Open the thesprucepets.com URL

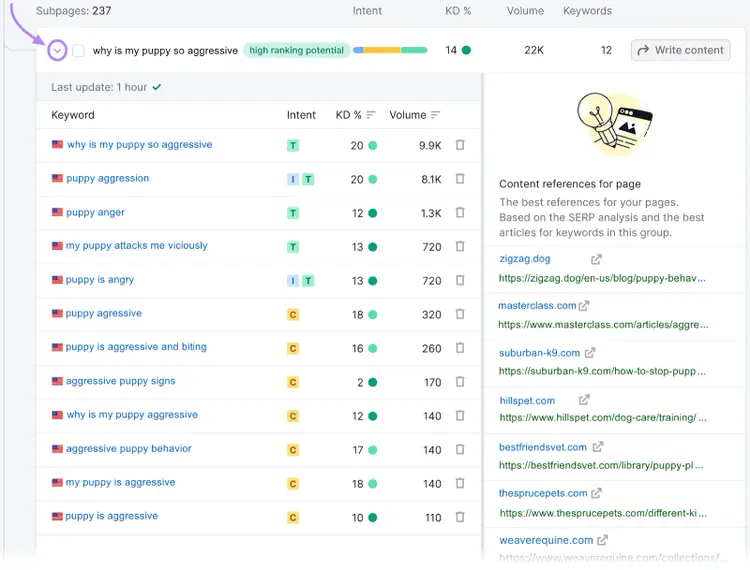tap(603, 513)
